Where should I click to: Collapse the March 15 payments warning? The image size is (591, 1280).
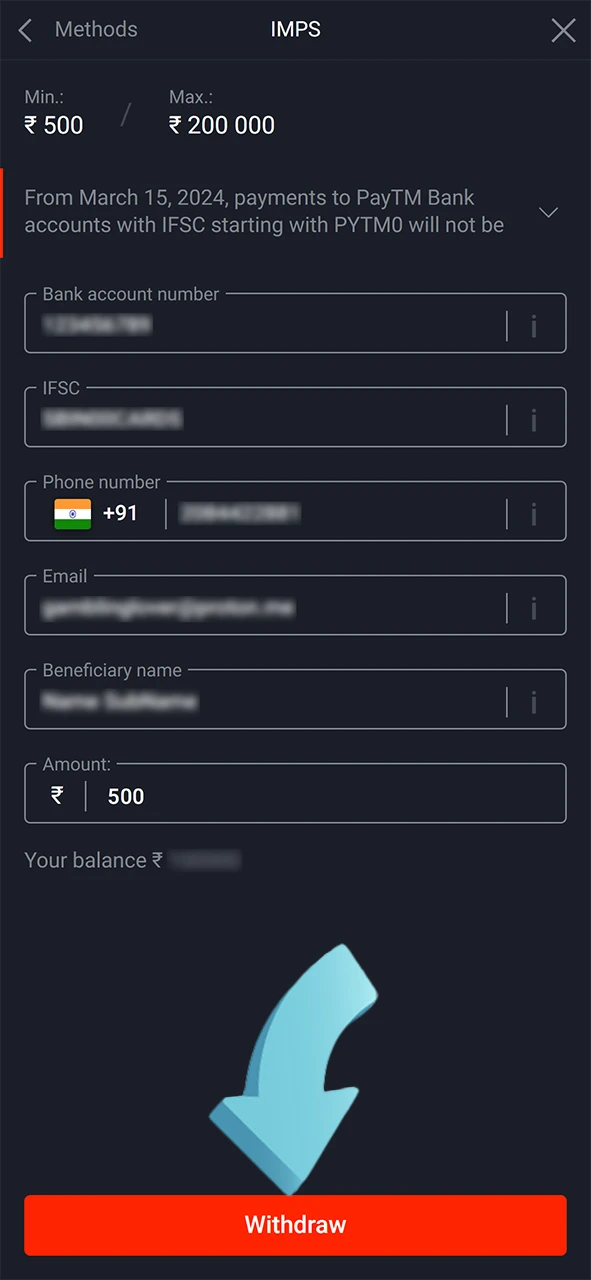548,212
